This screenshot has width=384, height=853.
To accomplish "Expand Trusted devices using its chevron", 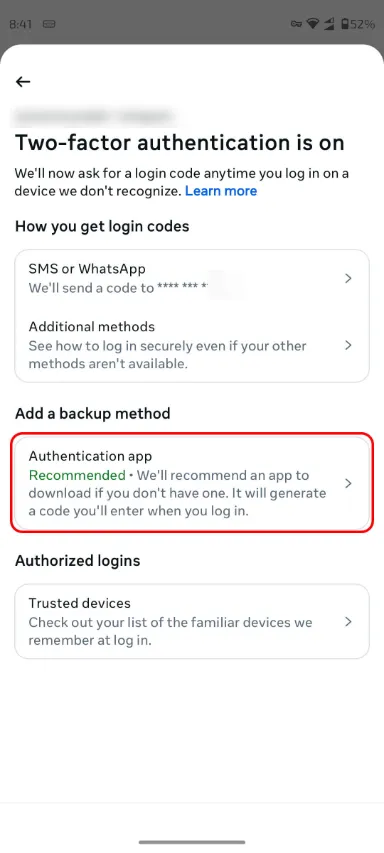I will tap(349, 622).
